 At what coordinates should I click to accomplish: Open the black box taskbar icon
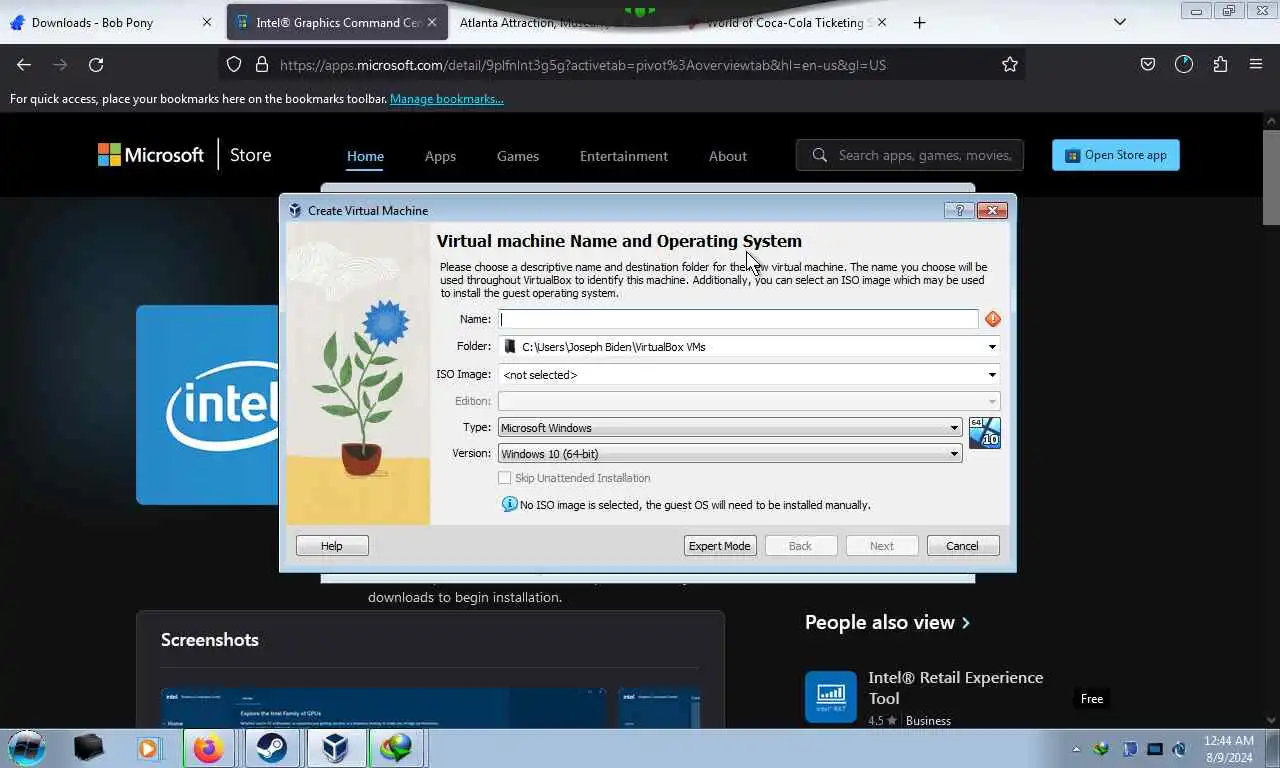tap(88, 748)
